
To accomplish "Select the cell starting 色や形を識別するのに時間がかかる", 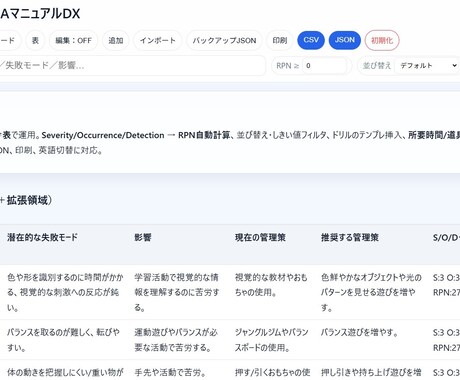I will tap(65, 292).
